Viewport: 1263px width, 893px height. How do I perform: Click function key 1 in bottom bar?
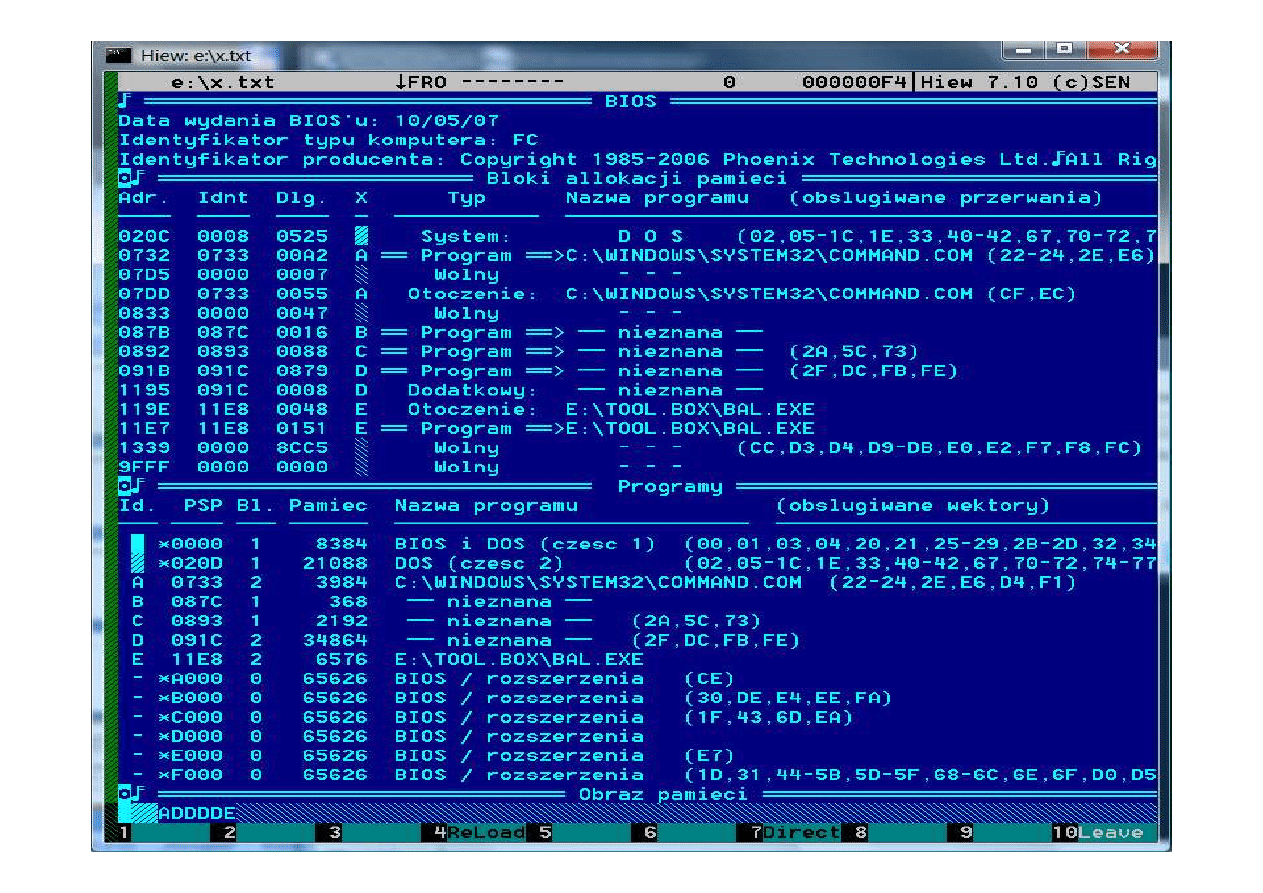click(124, 833)
